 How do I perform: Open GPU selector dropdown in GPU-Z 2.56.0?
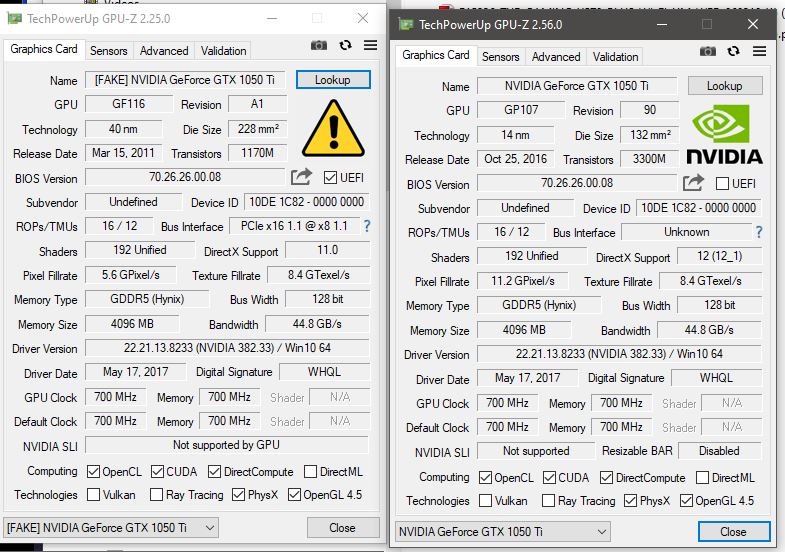(x=503, y=531)
